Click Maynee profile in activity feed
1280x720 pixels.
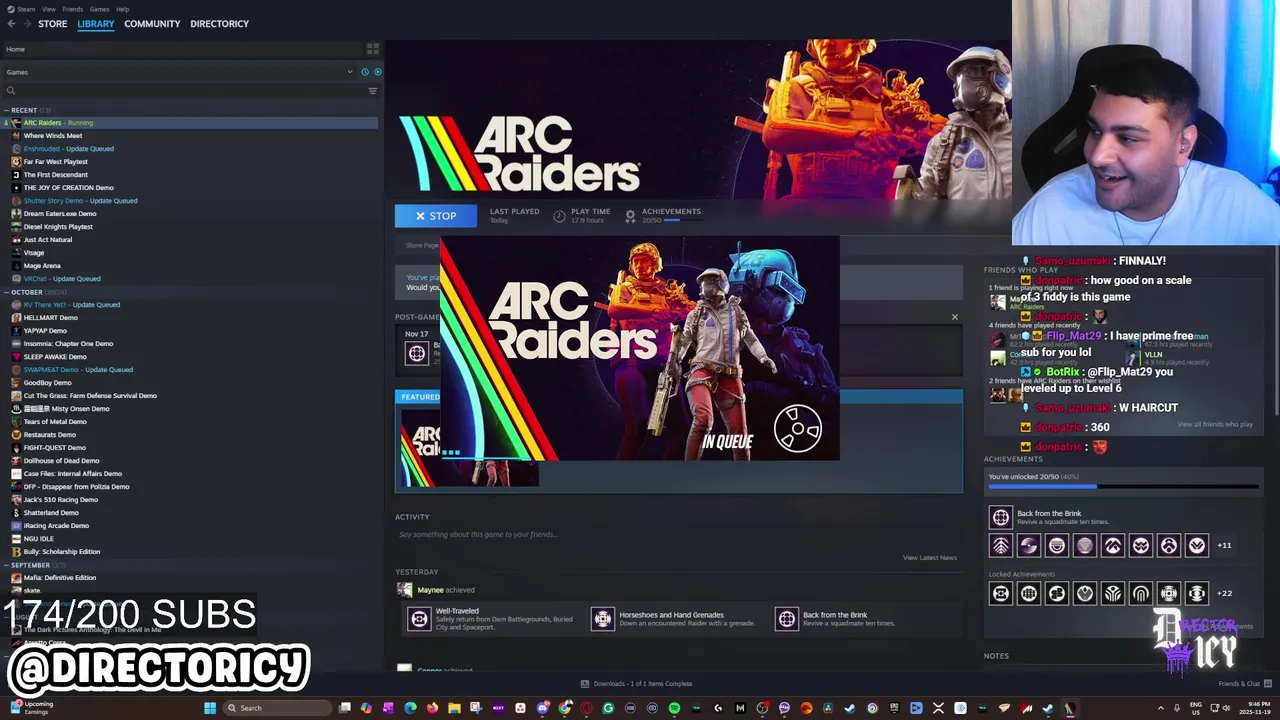(430, 590)
